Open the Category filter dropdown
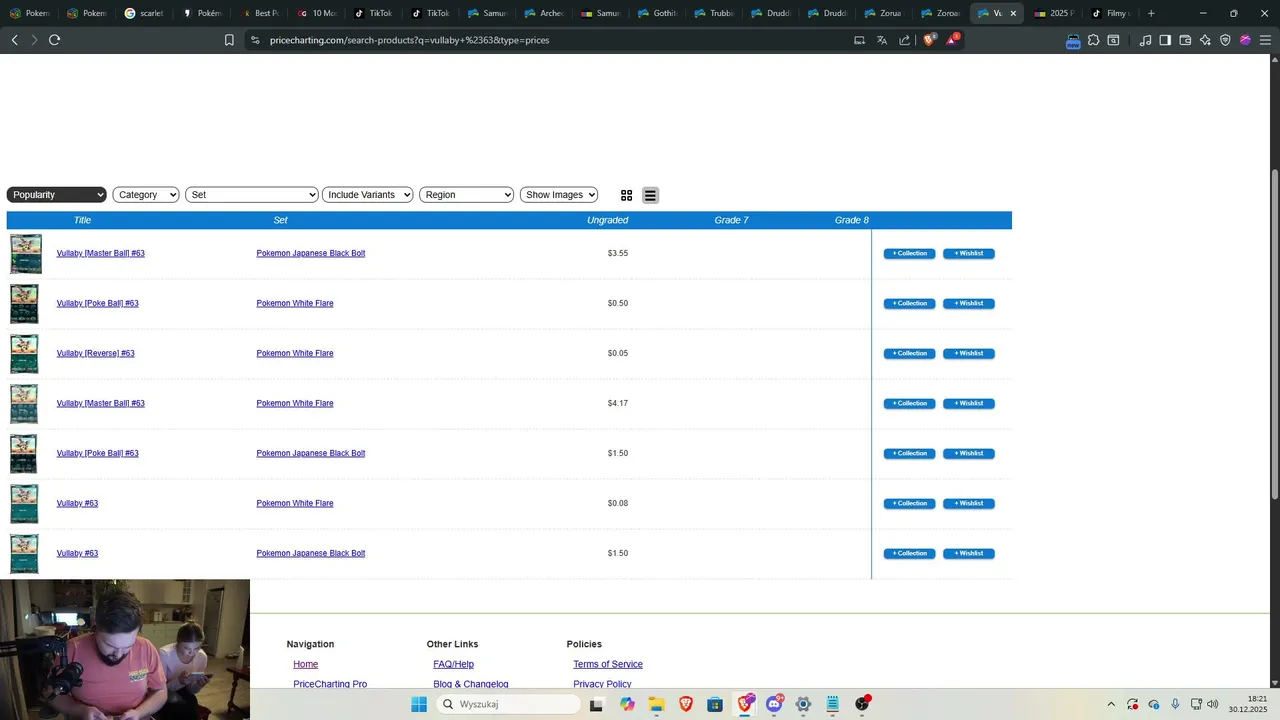1280x720 pixels. click(x=146, y=195)
